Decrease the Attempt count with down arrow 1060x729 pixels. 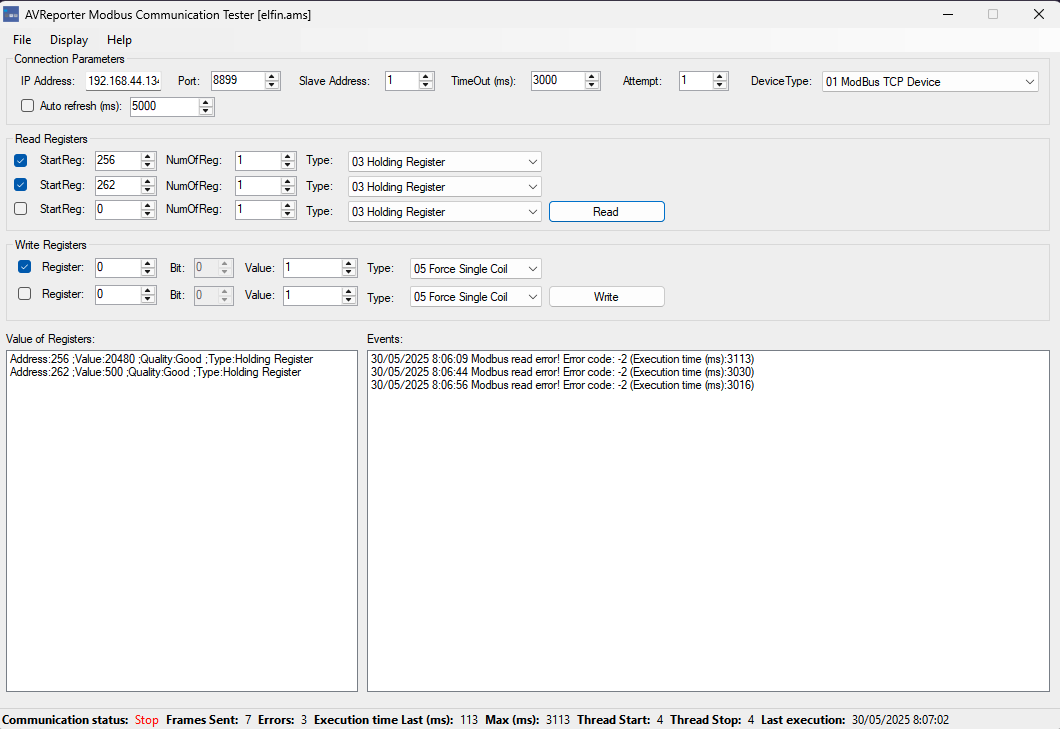720,86
